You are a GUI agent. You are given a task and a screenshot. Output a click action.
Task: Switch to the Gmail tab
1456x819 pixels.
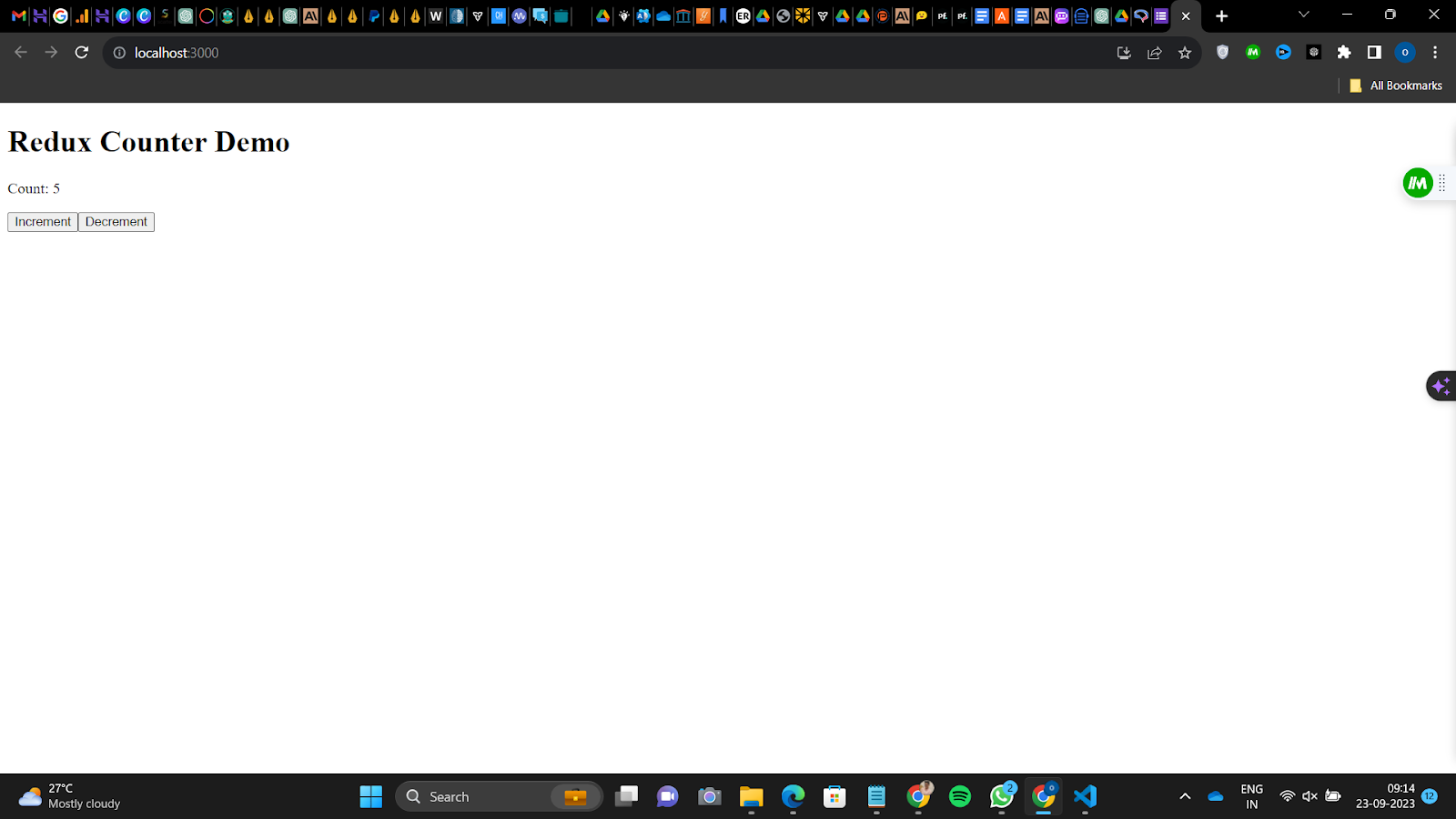point(18,16)
